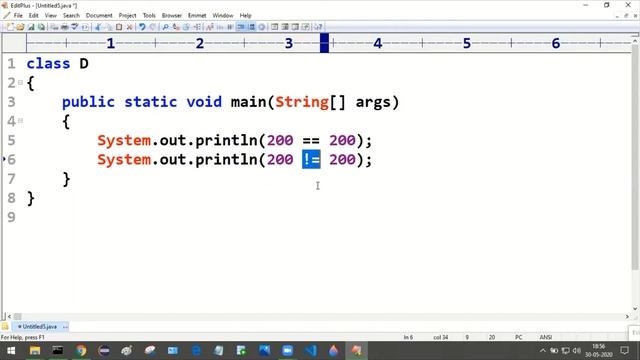Image resolution: width=640 pixels, height=360 pixels.
Task: Click the font A toolbar icon
Action: [x=210, y=27]
